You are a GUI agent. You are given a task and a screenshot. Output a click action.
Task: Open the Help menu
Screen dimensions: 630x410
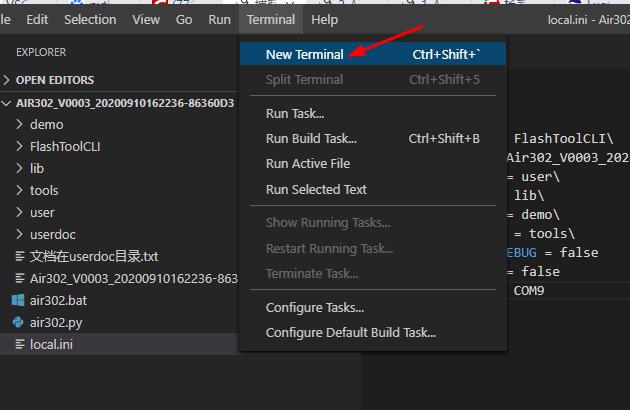pos(324,19)
